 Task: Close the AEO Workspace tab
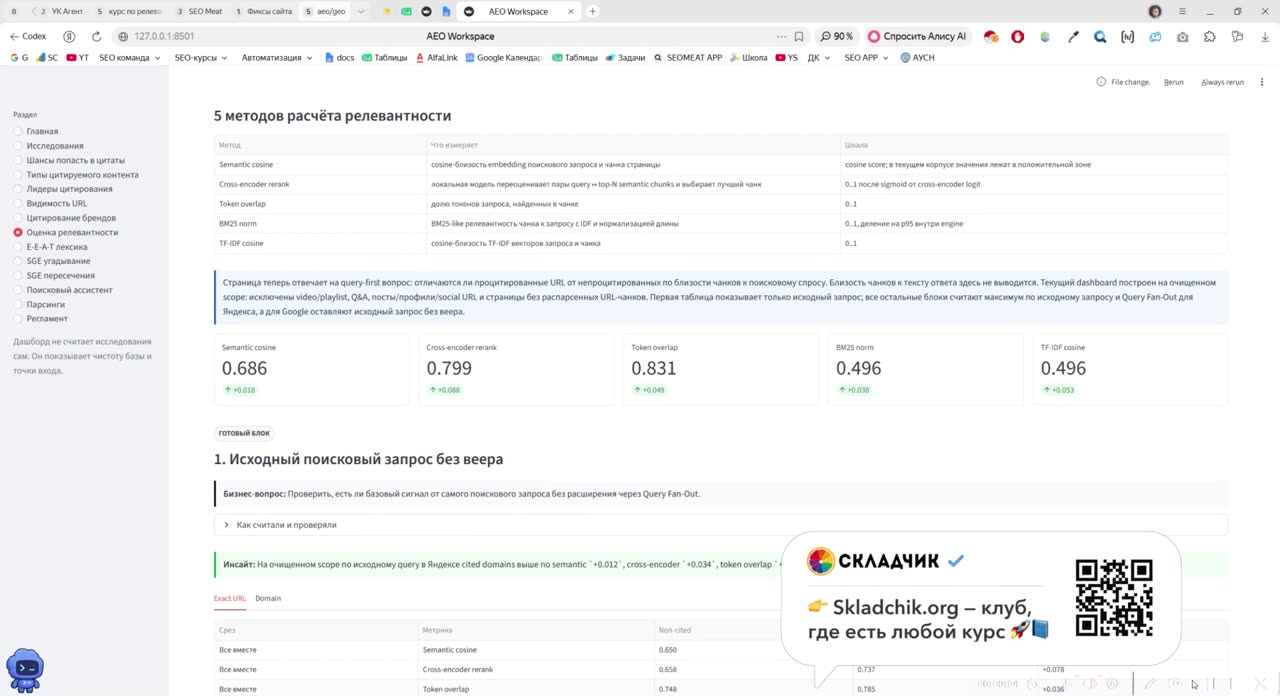(x=570, y=11)
